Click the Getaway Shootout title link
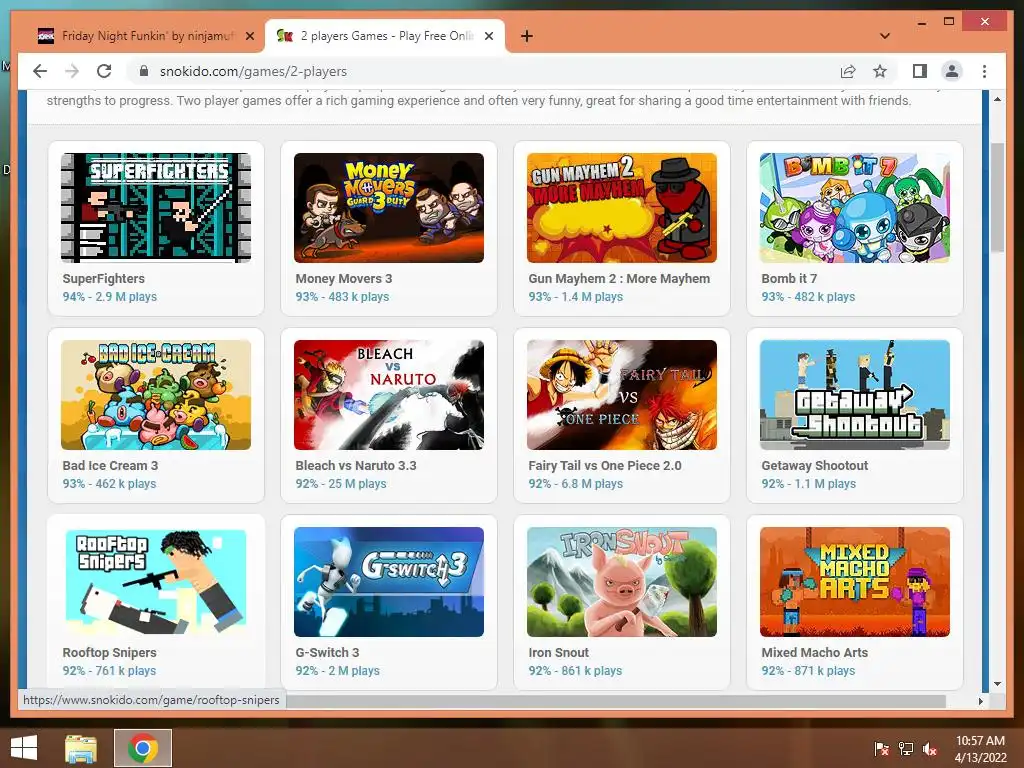 [x=814, y=466]
